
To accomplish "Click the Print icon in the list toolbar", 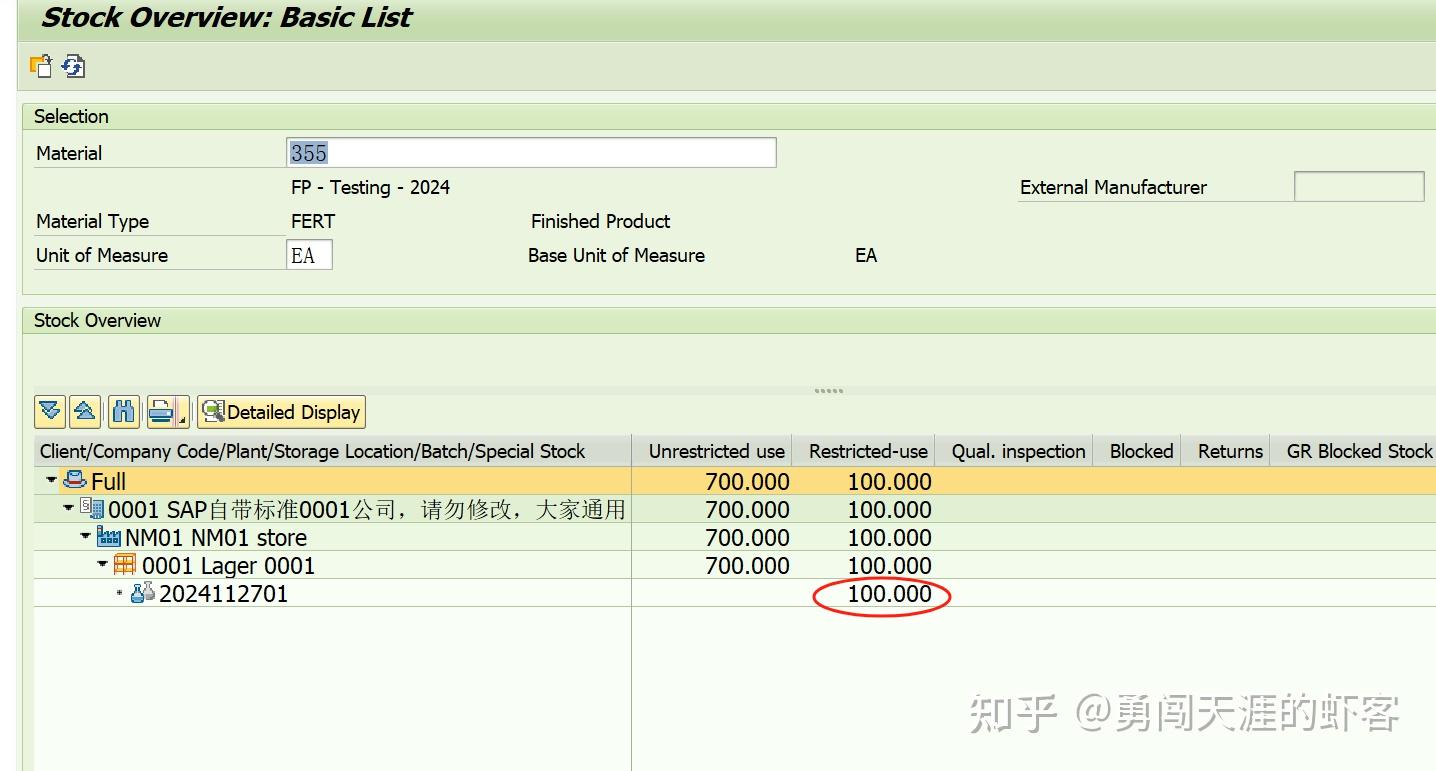I will pos(162,410).
